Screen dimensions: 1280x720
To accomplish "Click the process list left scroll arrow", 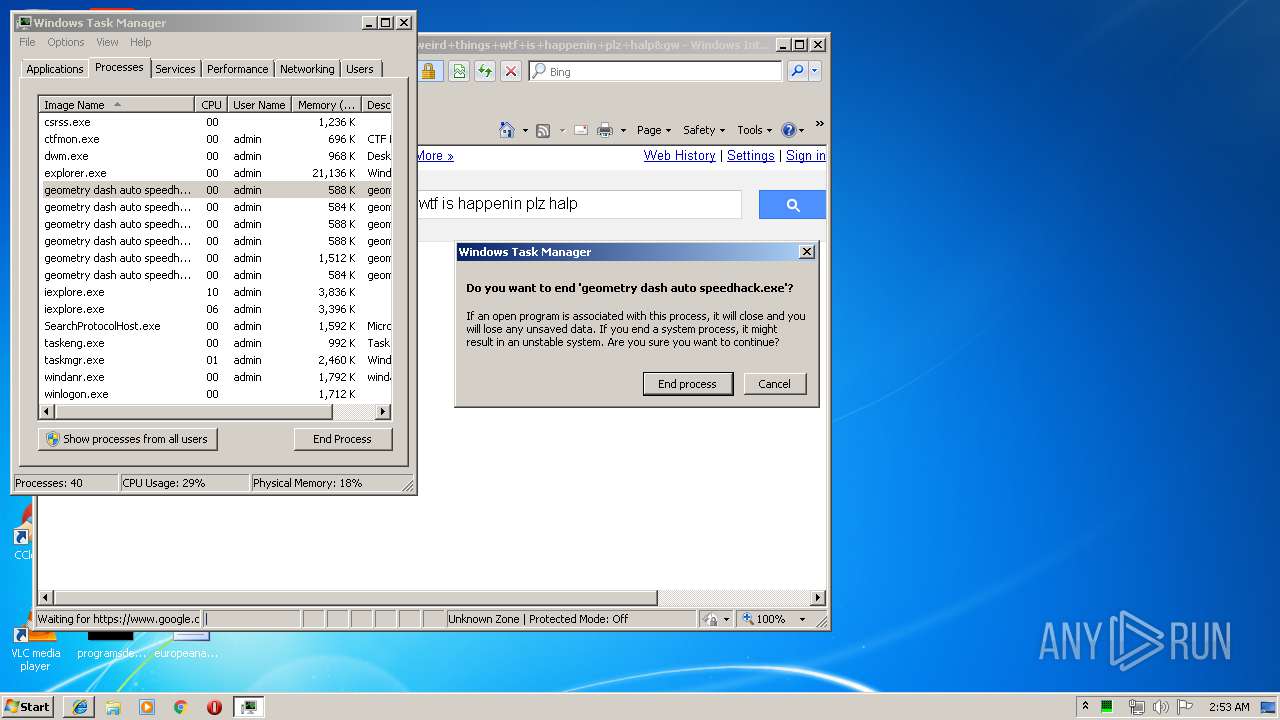I will click(x=47, y=412).
